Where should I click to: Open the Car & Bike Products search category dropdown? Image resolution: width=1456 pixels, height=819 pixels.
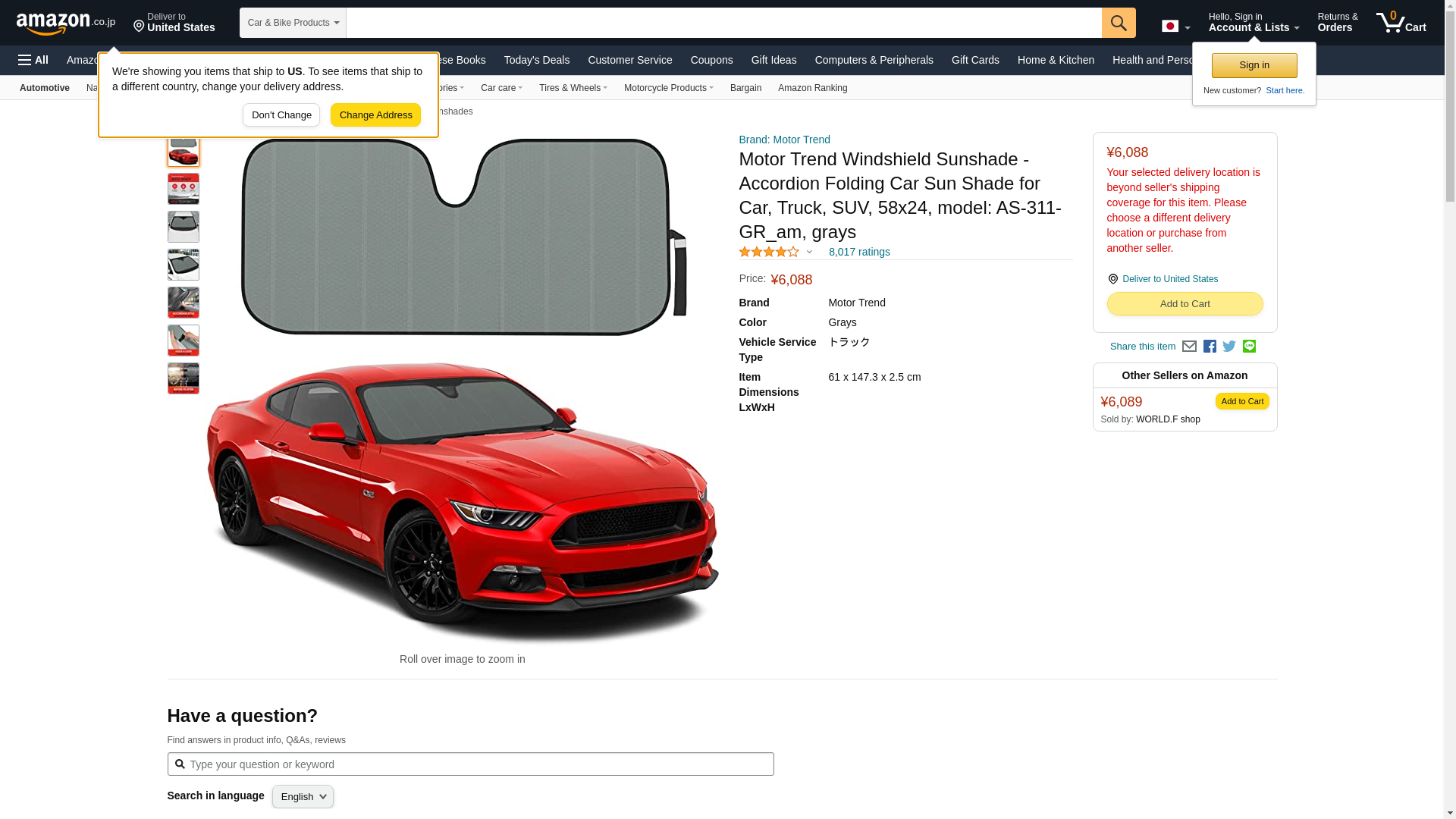click(293, 23)
